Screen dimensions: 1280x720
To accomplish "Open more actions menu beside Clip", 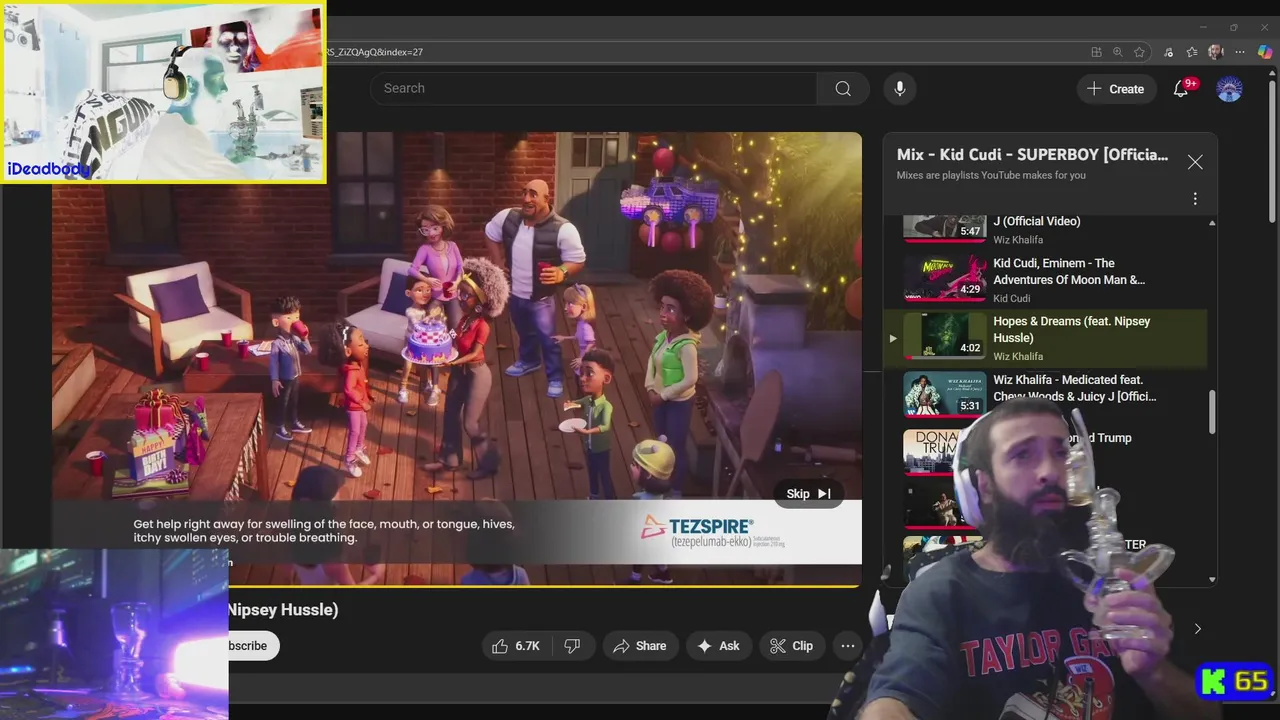I will (x=848, y=646).
